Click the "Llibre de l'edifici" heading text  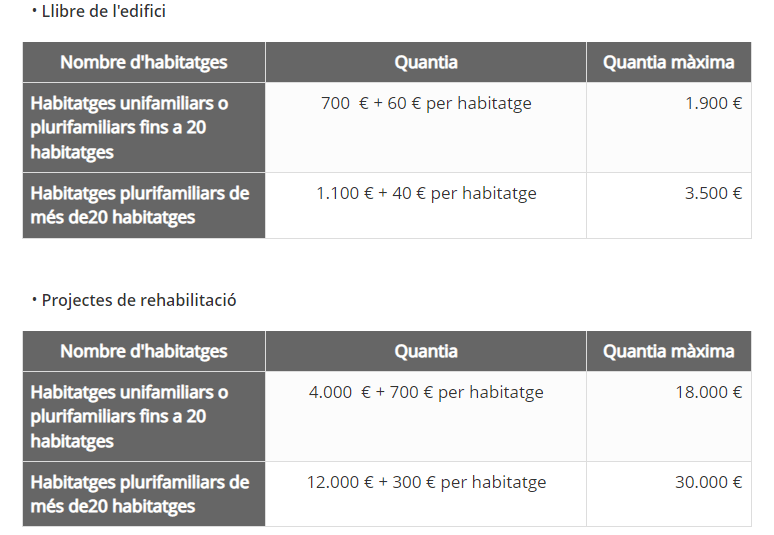tap(104, 12)
